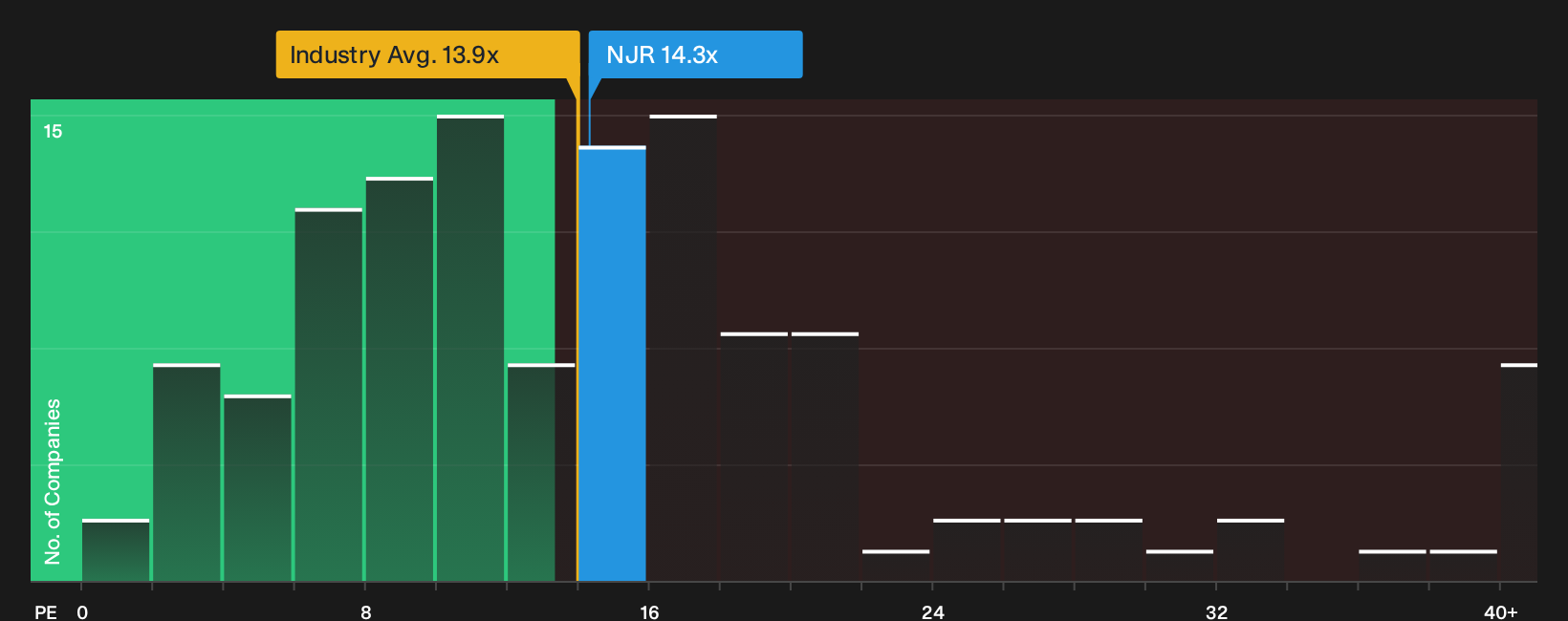Select the bar for PE 4 to 6
Screen dimensions: 1568x621
[257, 488]
